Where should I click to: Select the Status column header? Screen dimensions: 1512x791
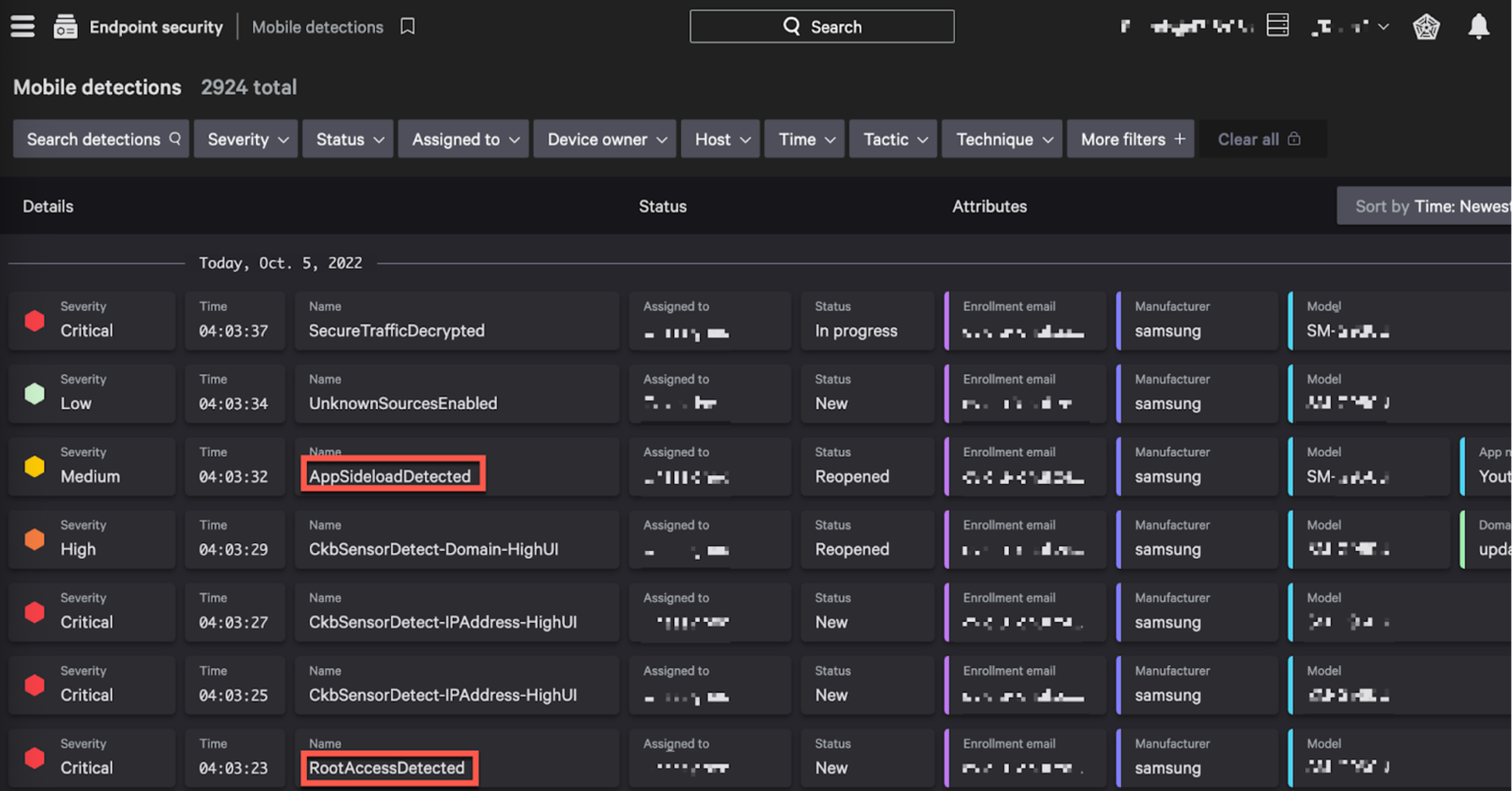tap(662, 206)
